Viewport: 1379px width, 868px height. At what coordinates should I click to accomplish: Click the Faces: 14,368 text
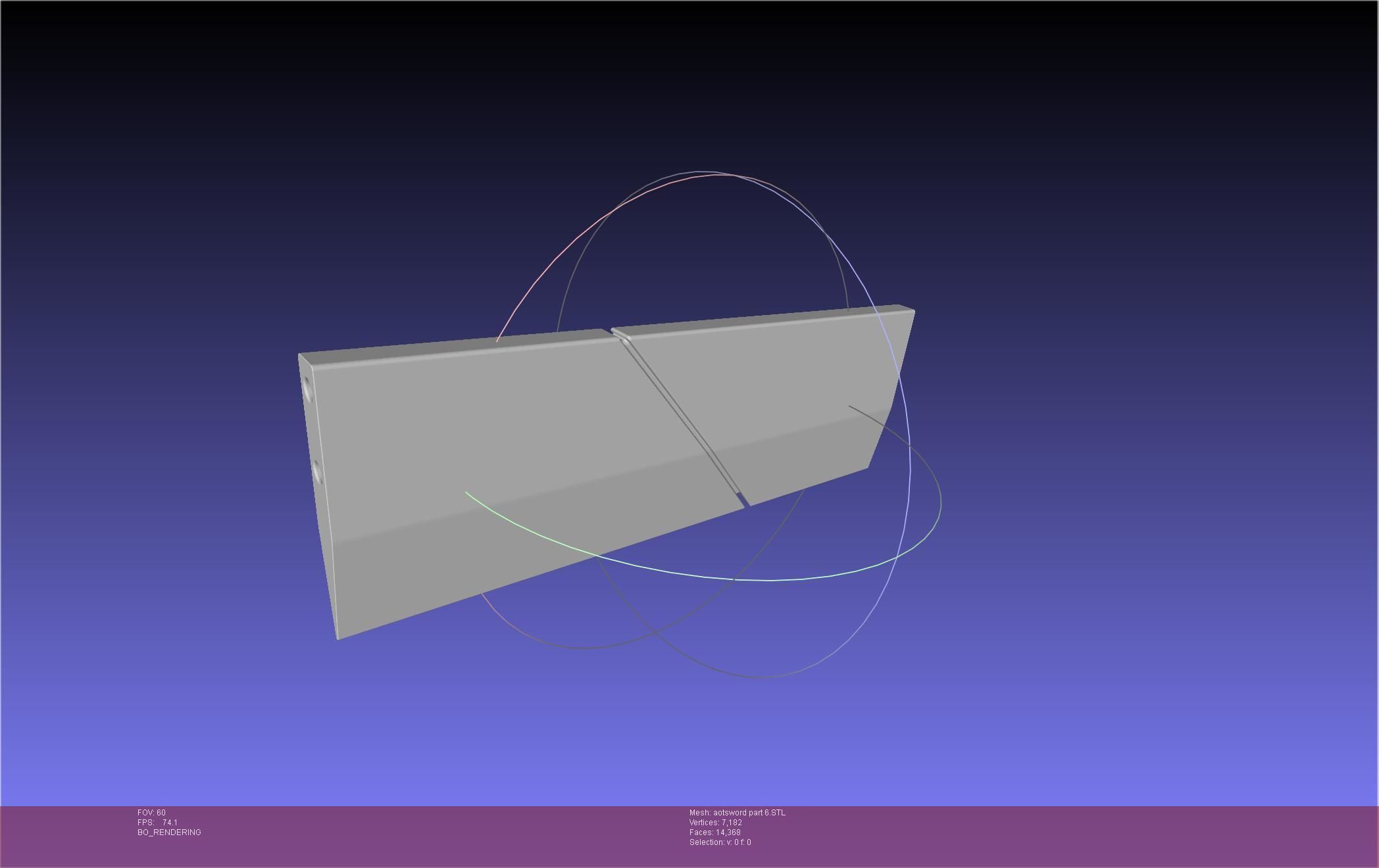click(715, 832)
